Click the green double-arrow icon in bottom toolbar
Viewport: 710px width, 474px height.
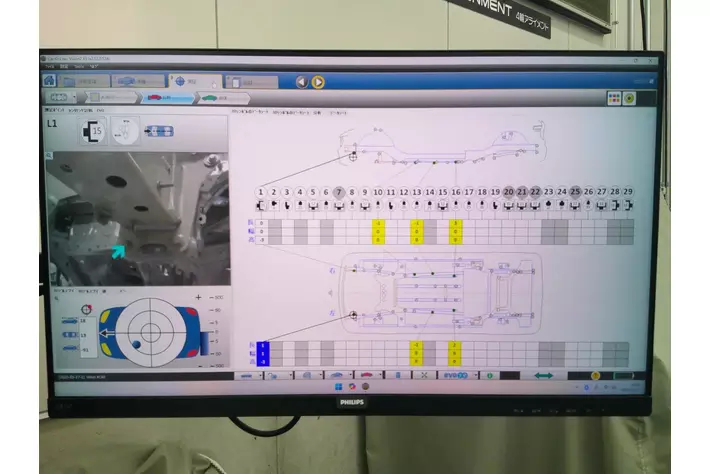pyautogui.click(x=544, y=375)
